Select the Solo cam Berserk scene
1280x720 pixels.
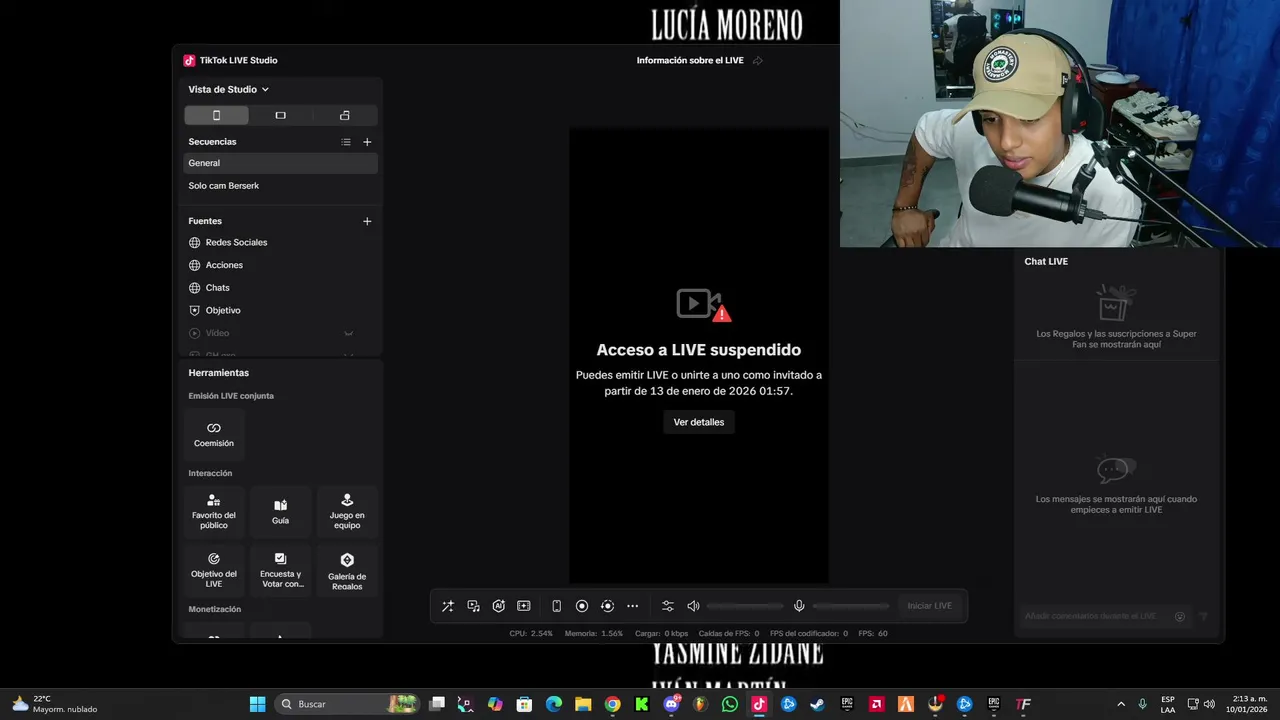280,186
